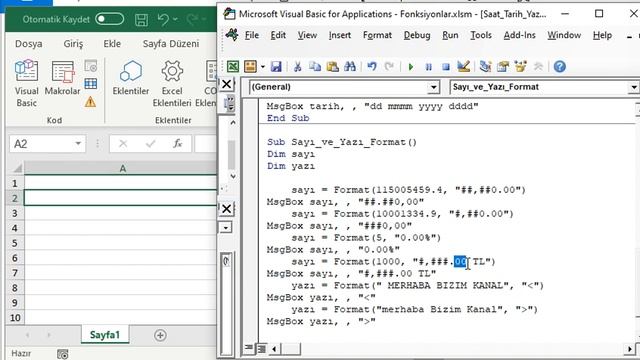Expand the (General) object dropdown
This screenshot has height=360, width=640.
[433, 87]
